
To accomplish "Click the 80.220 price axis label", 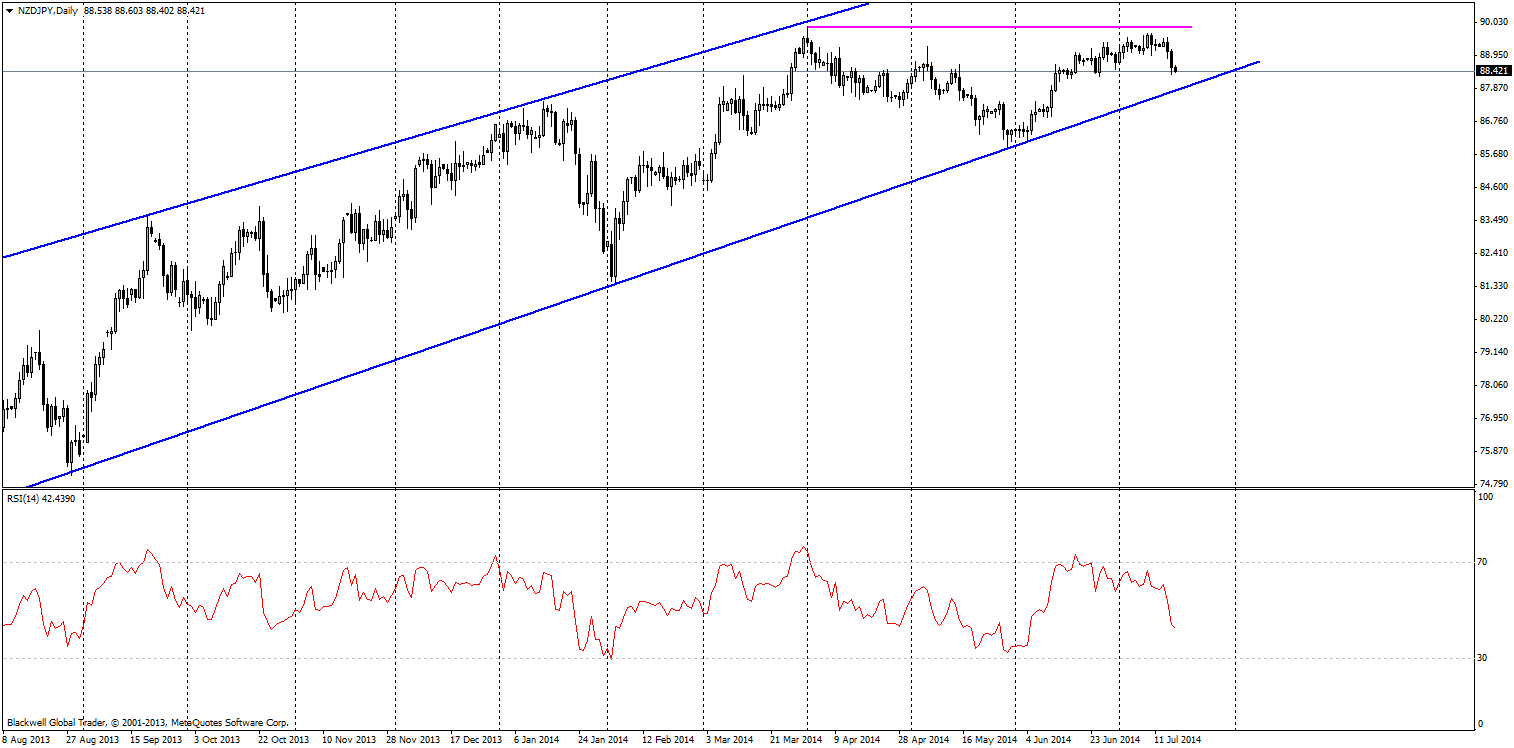I will coord(1493,319).
